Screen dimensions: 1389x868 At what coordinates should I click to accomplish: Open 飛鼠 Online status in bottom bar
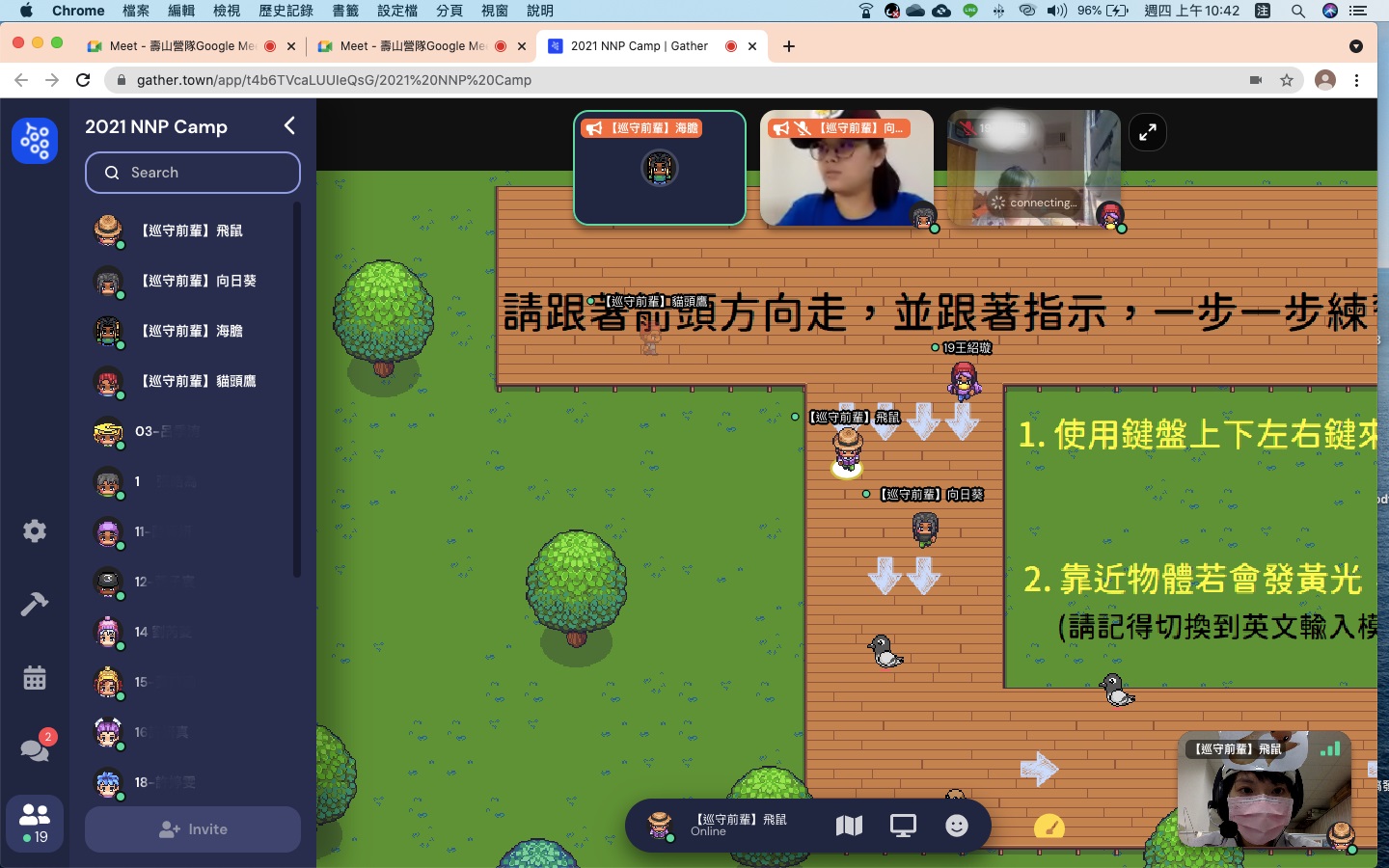(719, 825)
